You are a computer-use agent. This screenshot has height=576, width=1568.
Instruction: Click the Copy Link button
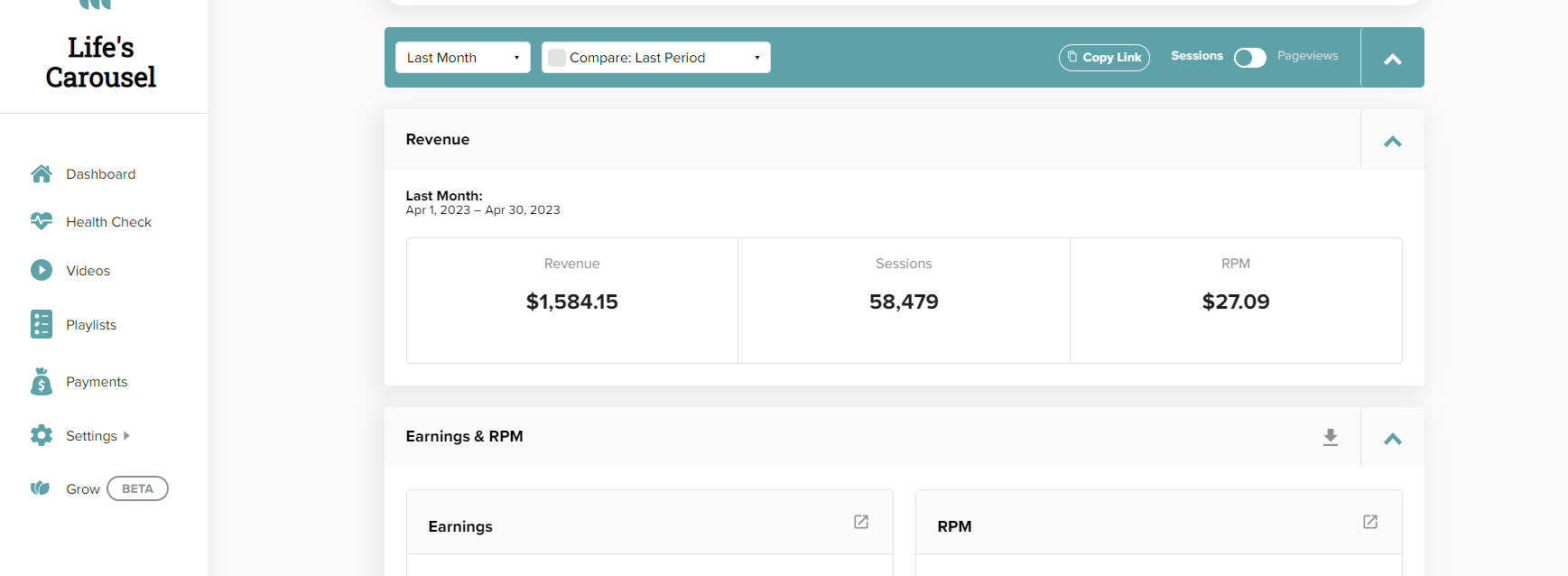[x=1104, y=57]
